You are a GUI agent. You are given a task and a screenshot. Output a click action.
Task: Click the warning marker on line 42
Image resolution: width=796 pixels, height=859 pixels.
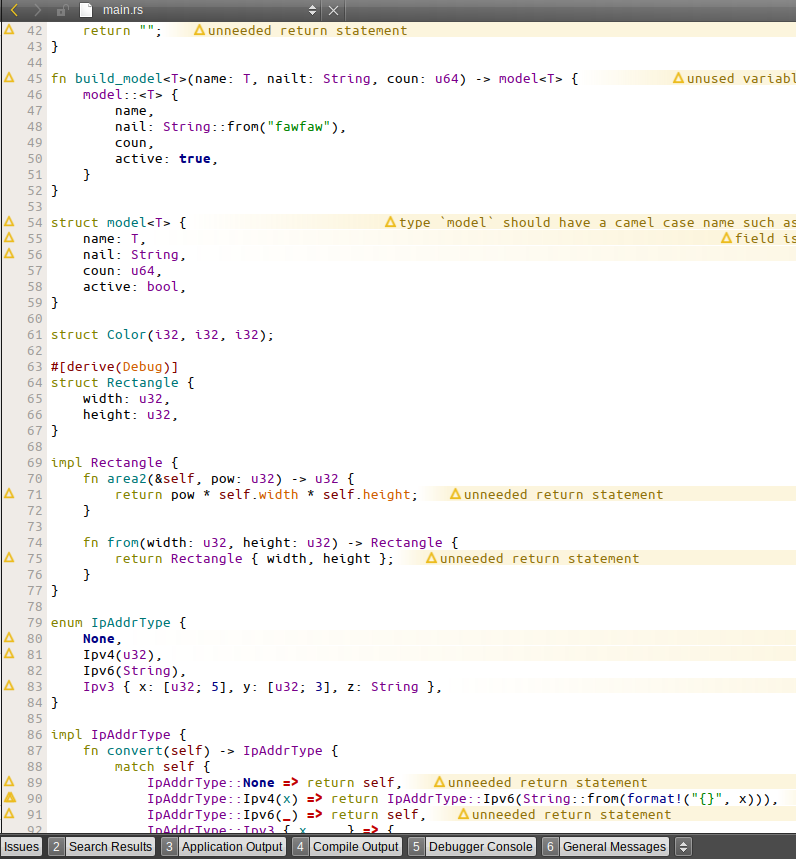coord(9,30)
